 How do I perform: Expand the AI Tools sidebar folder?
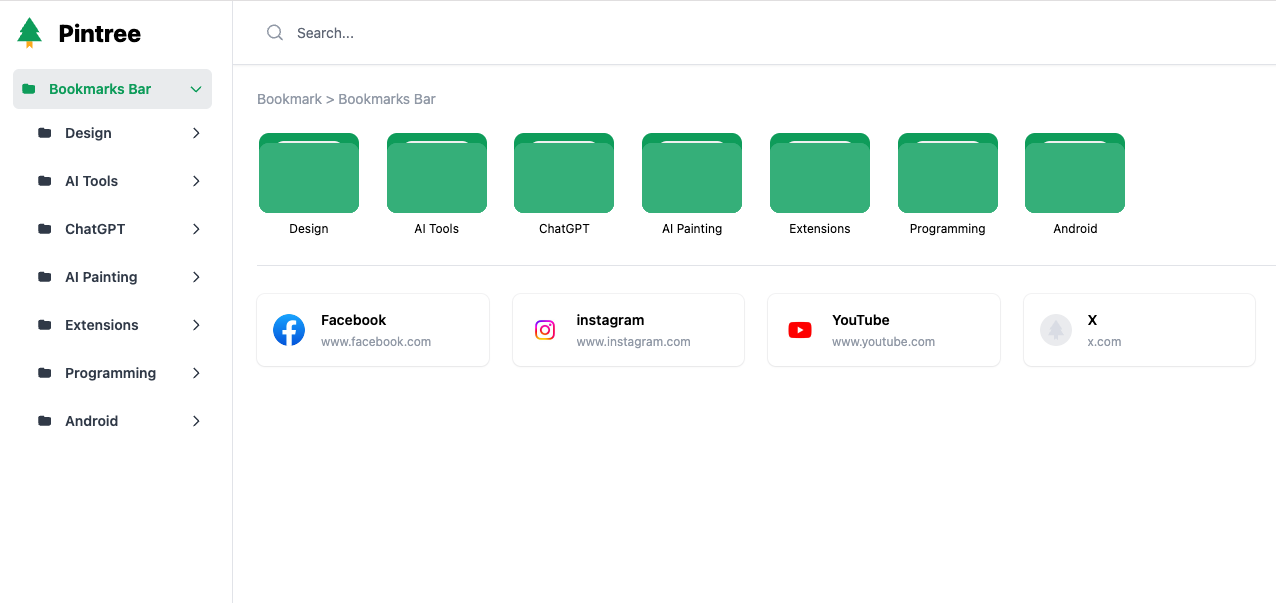click(x=196, y=181)
